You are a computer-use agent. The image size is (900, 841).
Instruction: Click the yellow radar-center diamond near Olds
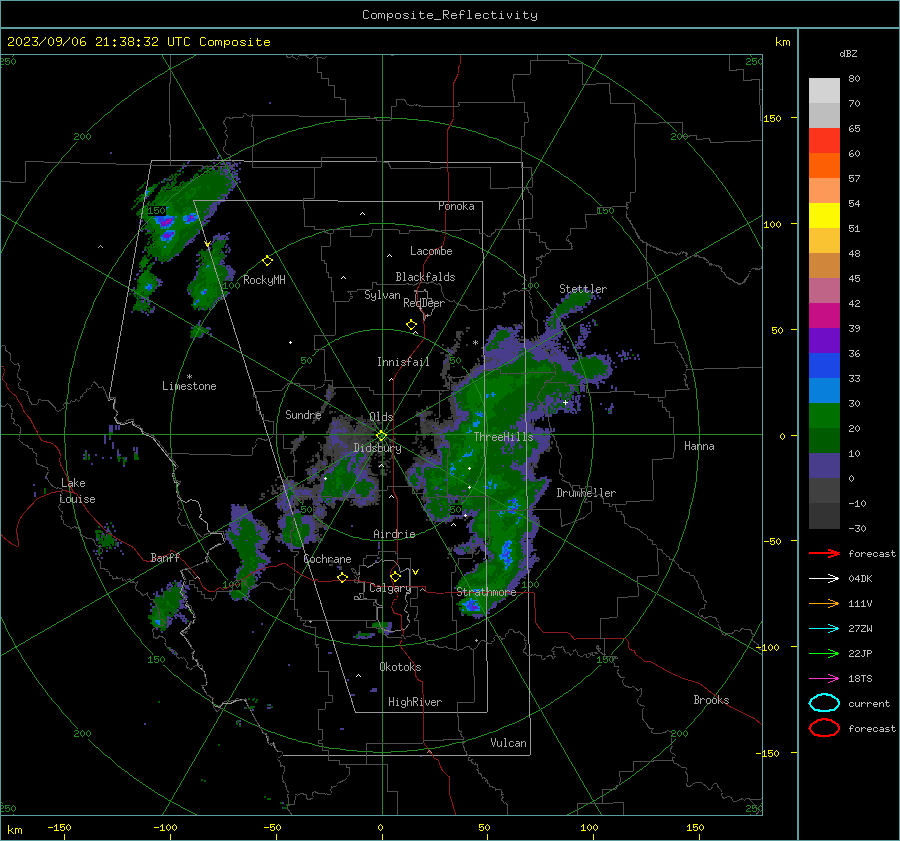tap(381, 436)
